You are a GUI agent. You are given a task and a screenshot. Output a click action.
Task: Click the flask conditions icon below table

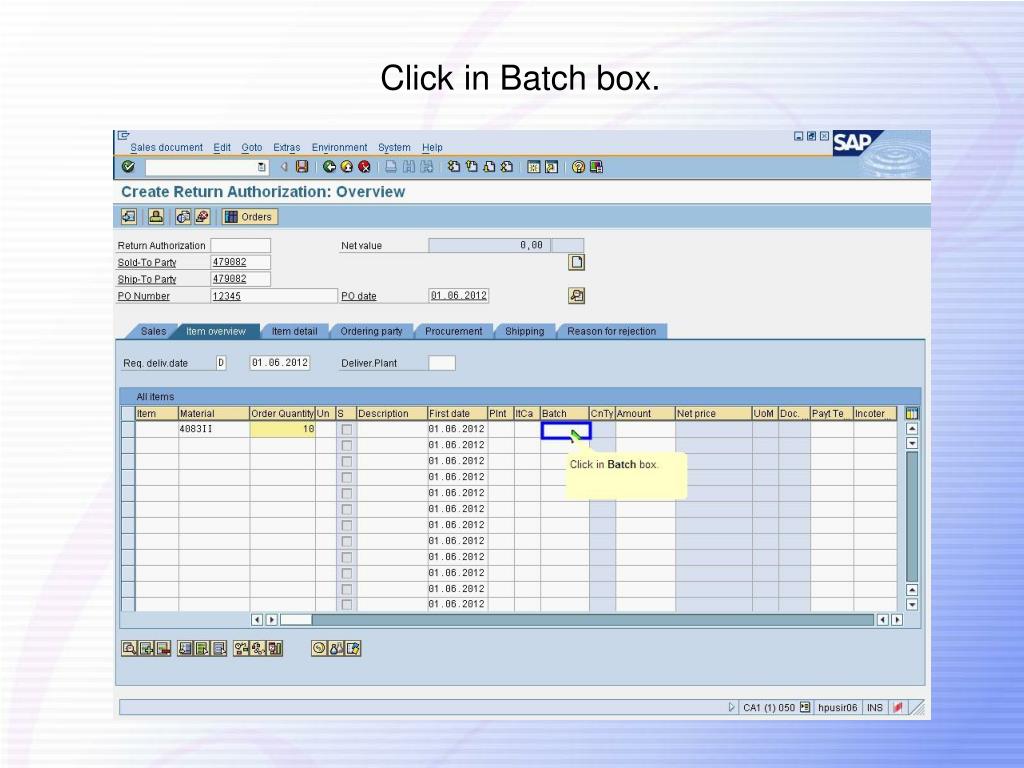(336, 648)
